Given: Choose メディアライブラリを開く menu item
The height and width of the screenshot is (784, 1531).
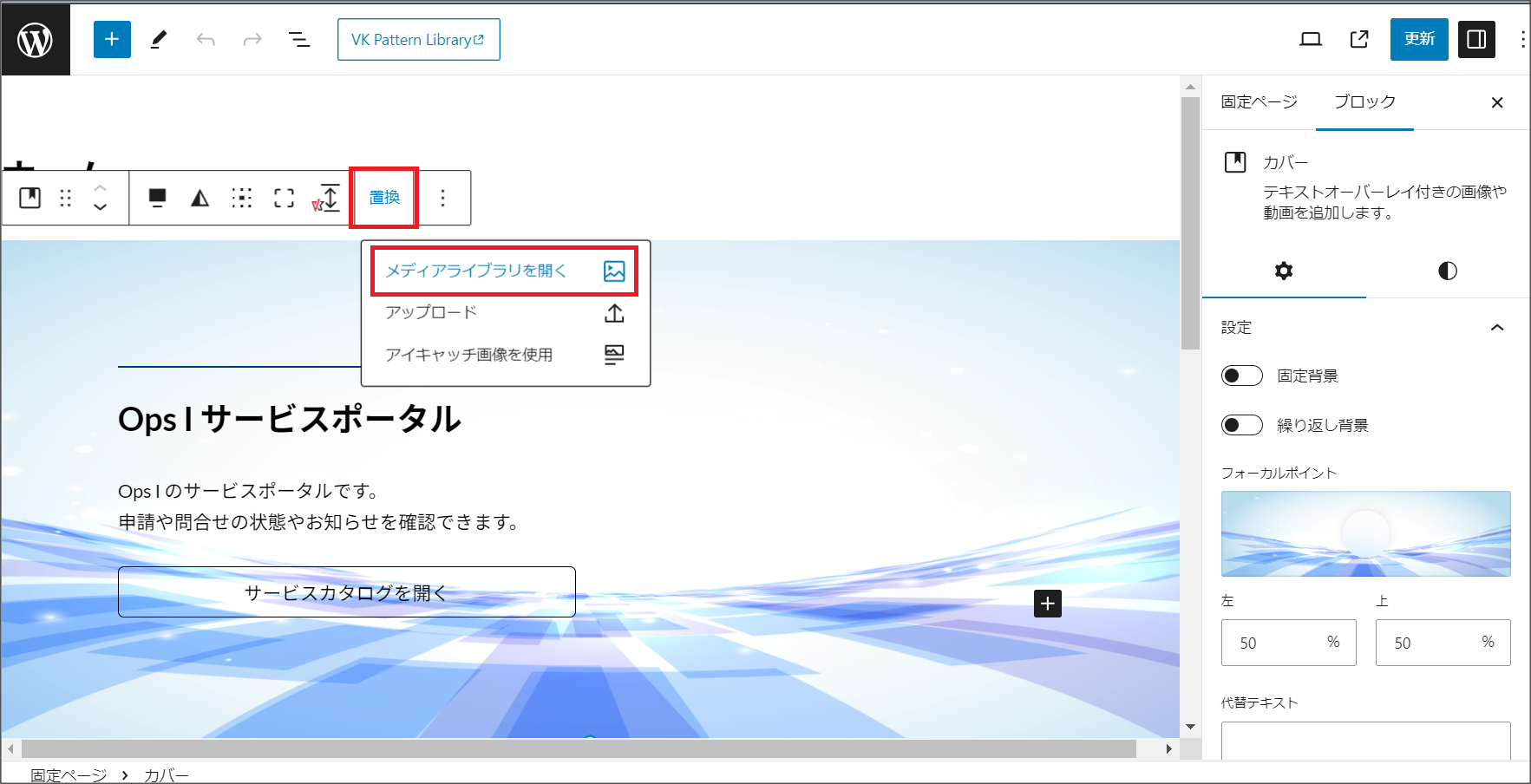Looking at the screenshot, I should coord(505,271).
